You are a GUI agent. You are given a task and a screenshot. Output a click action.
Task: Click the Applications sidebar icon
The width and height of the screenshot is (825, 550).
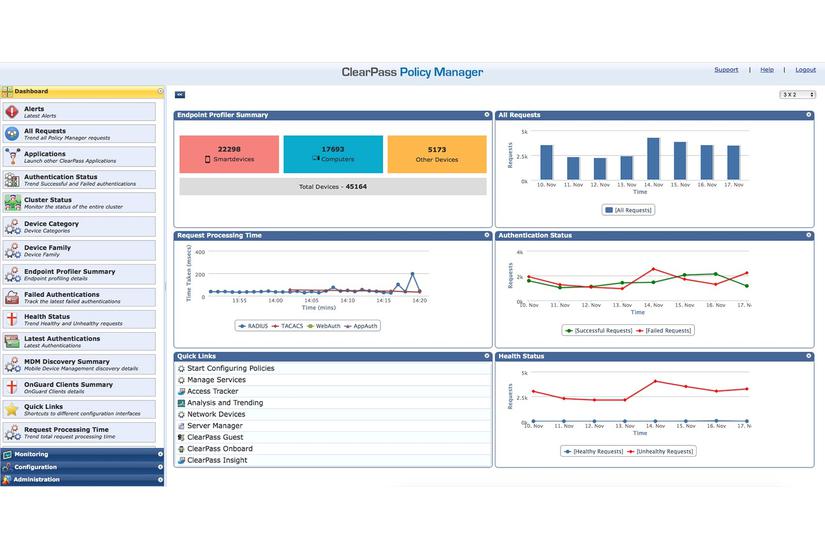click(x=12, y=157)
